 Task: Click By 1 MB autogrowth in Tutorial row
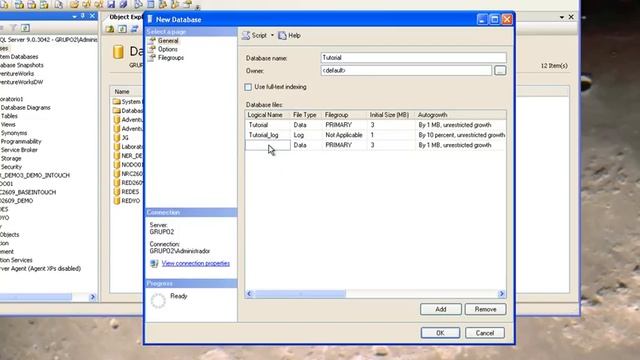click(x=461, y=125)
